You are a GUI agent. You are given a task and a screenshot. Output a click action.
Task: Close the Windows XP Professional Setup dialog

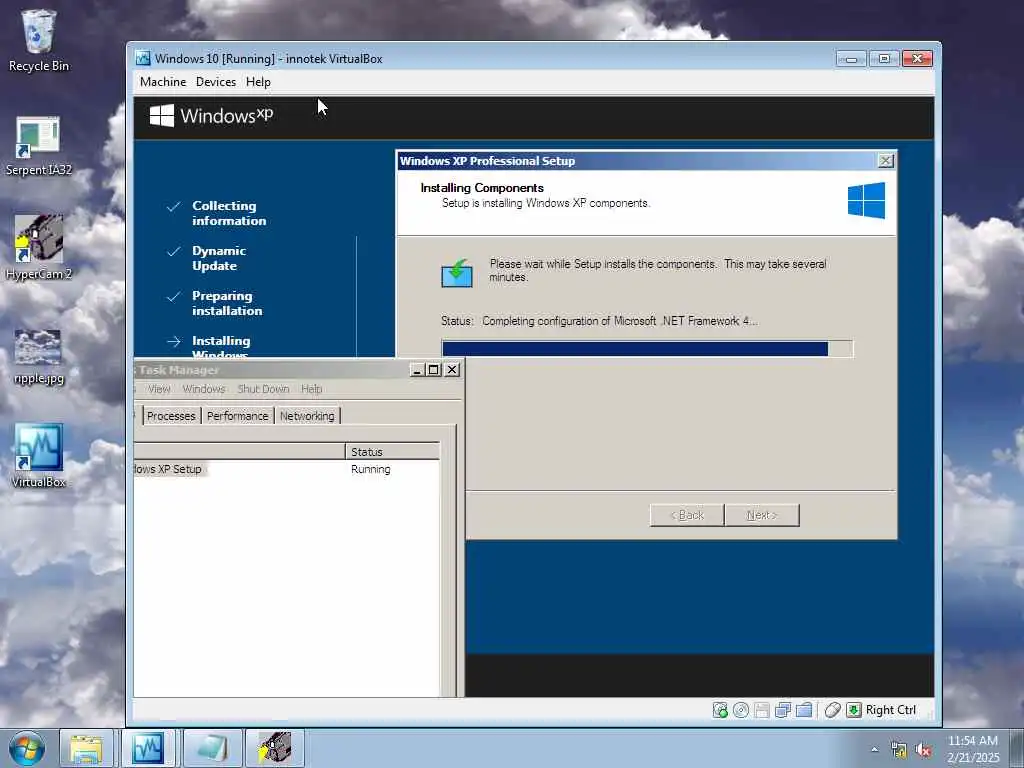click(886, 161)
